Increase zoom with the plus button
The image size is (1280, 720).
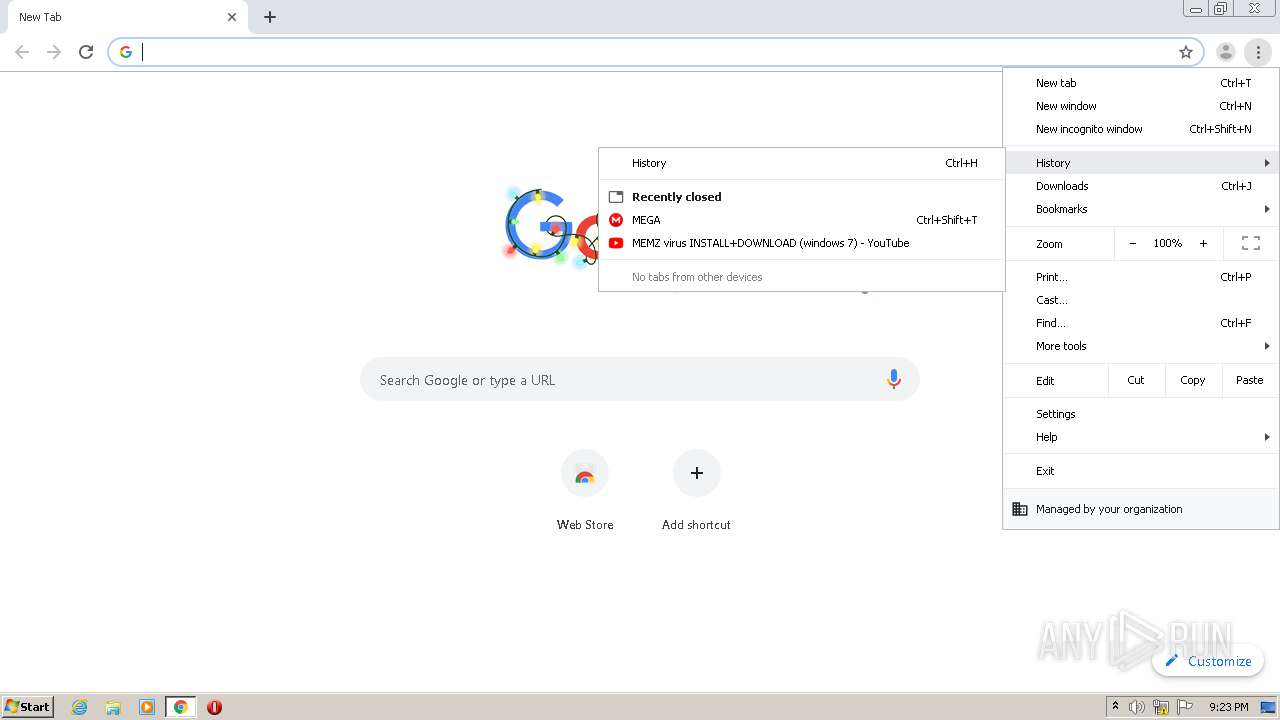(x=1203, y=243)
